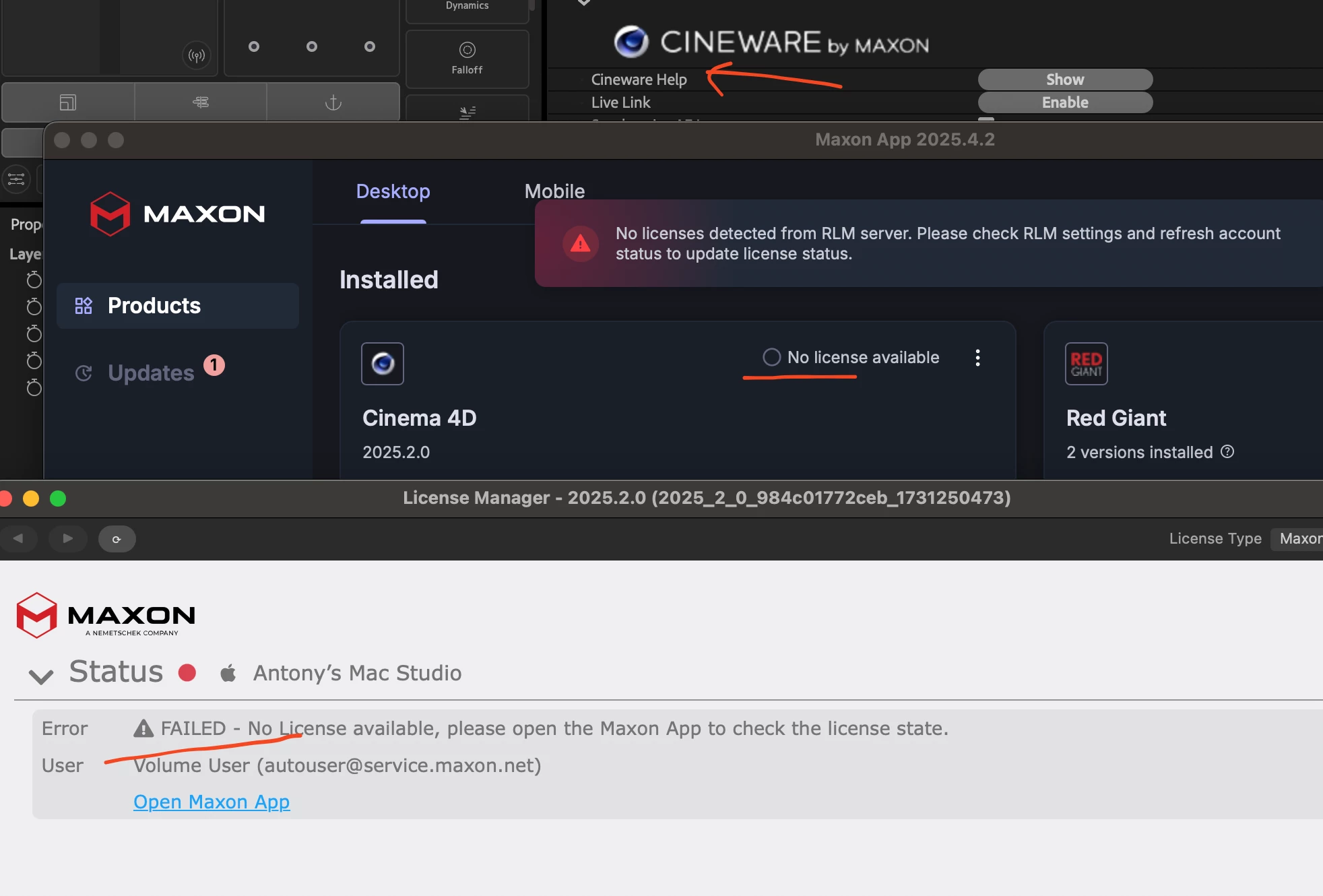
Task: Switch to the Mobile tab
Action: (554, 191)
